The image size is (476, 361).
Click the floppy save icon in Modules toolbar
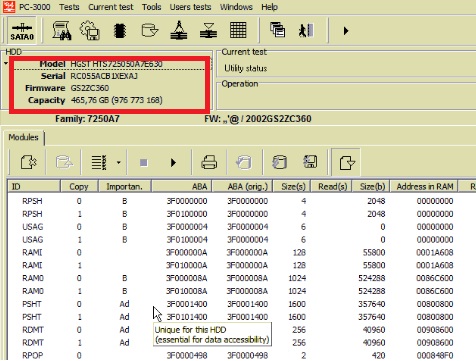tap(310, 162)
